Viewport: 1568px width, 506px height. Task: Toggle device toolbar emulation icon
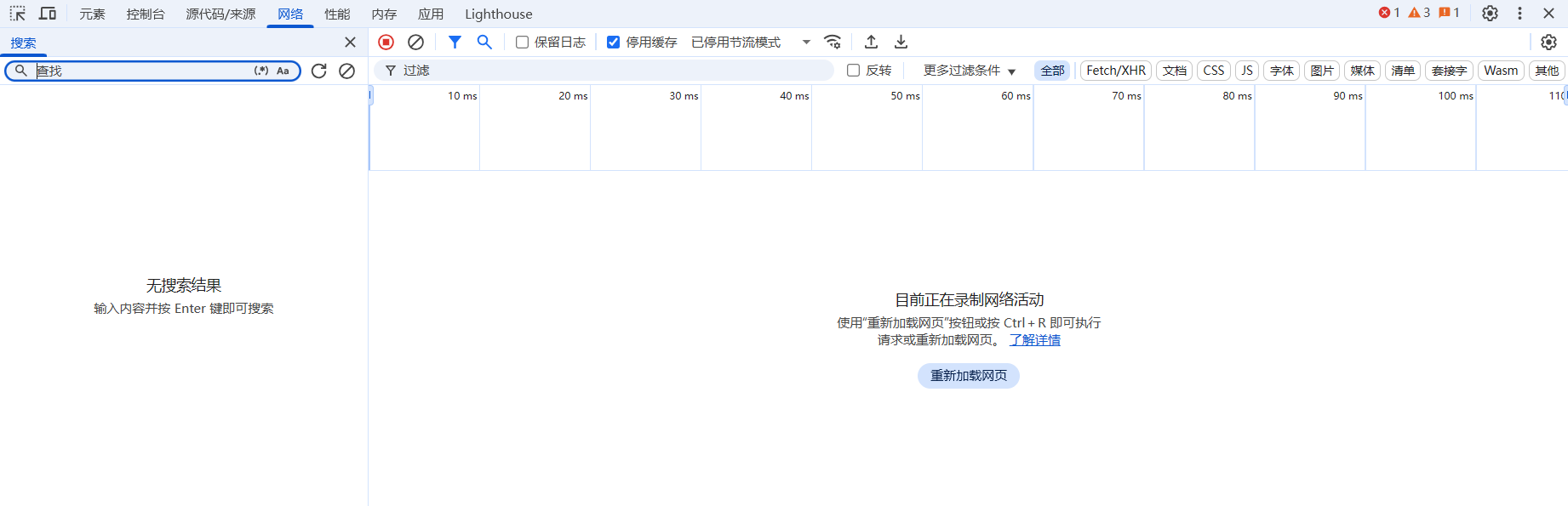[48, 14]
